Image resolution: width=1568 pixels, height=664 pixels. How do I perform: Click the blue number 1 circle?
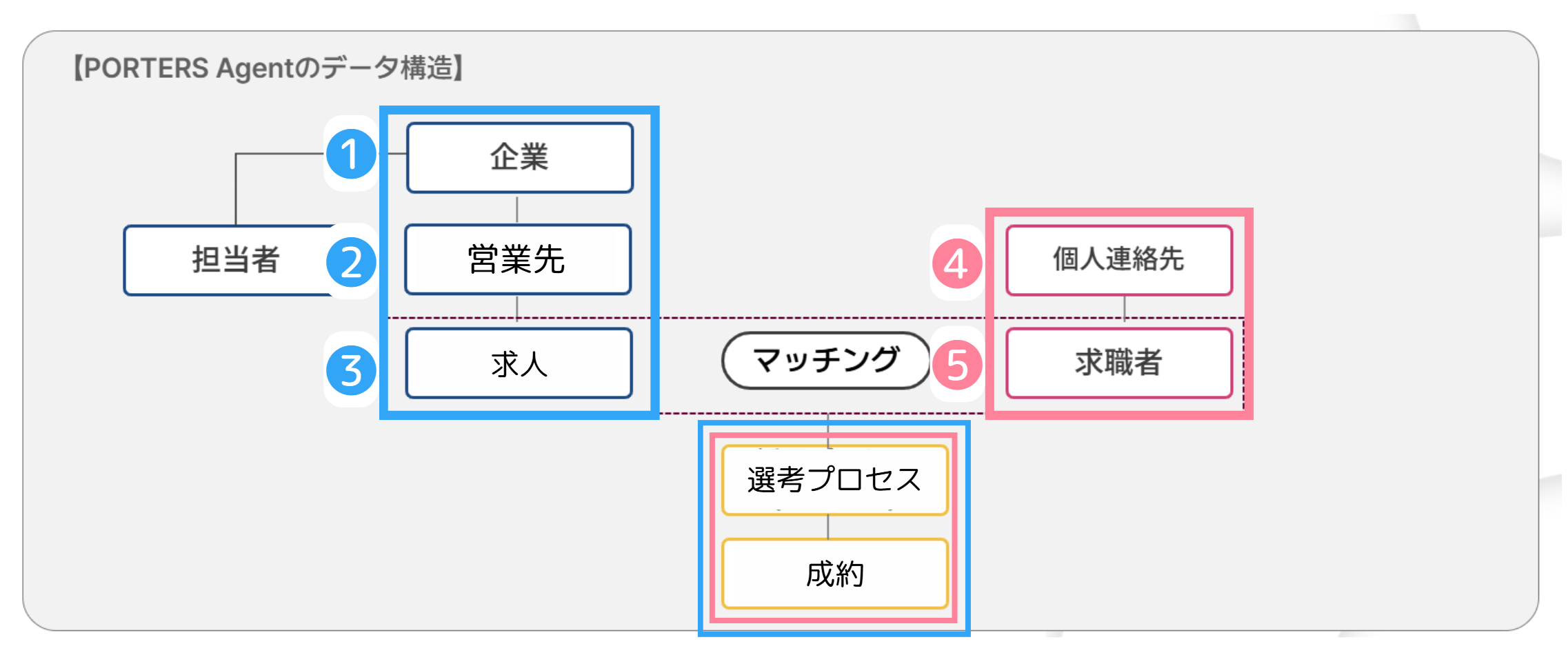click(x=351, y=154)
